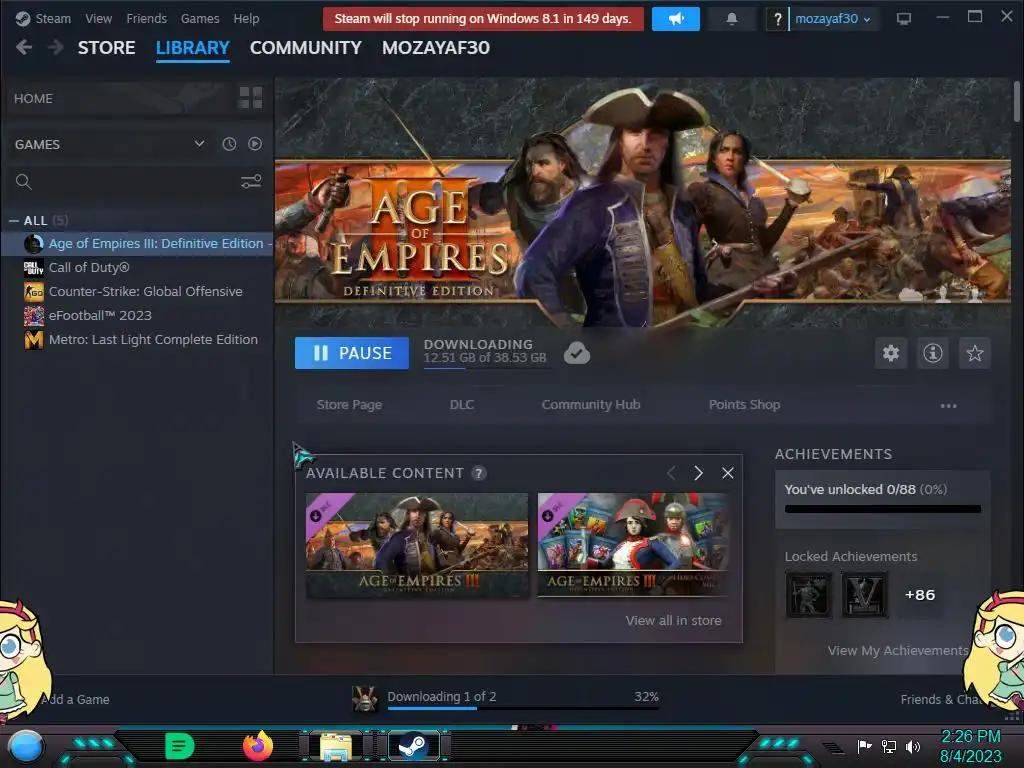Open game settings gear icon
This screenshot has height=768, width=1024.
[x=891, y=353]
